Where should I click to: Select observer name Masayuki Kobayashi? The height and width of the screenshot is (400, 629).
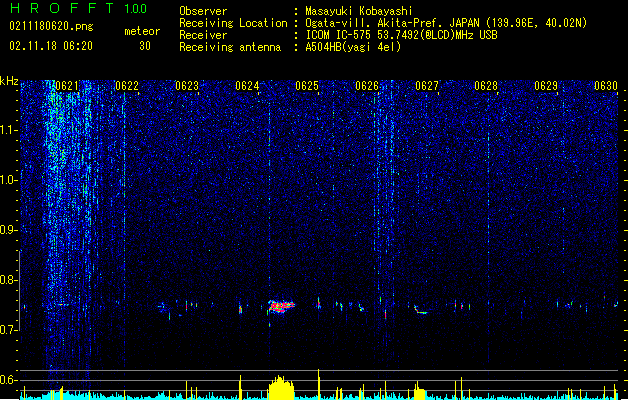359,11
